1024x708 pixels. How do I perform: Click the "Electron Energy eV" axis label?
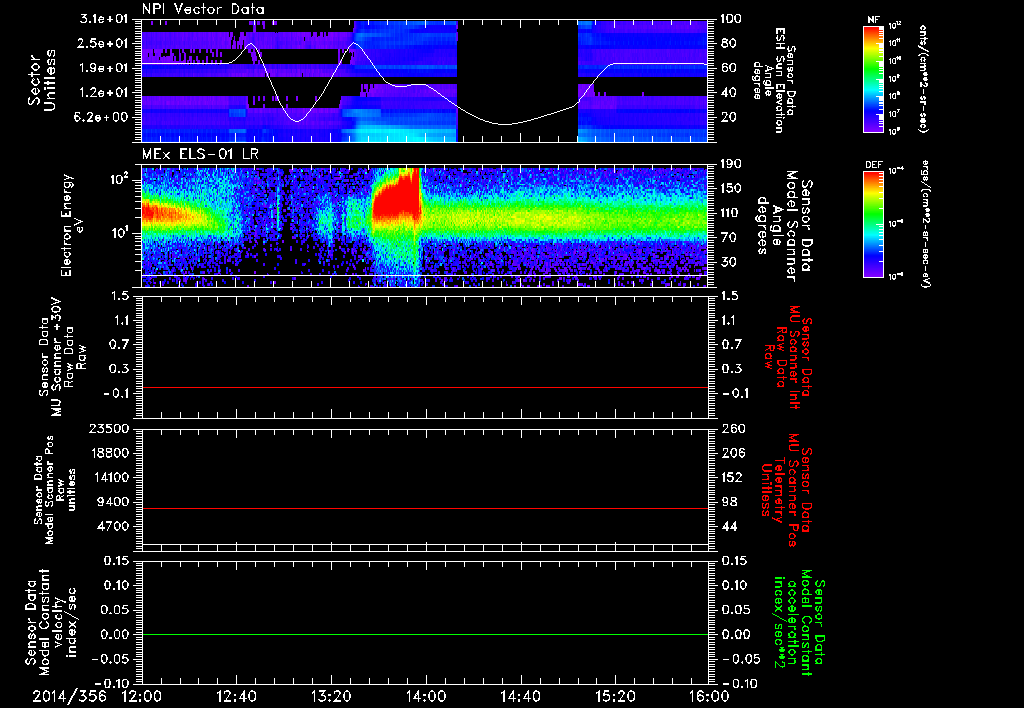(x=72, y=225)
